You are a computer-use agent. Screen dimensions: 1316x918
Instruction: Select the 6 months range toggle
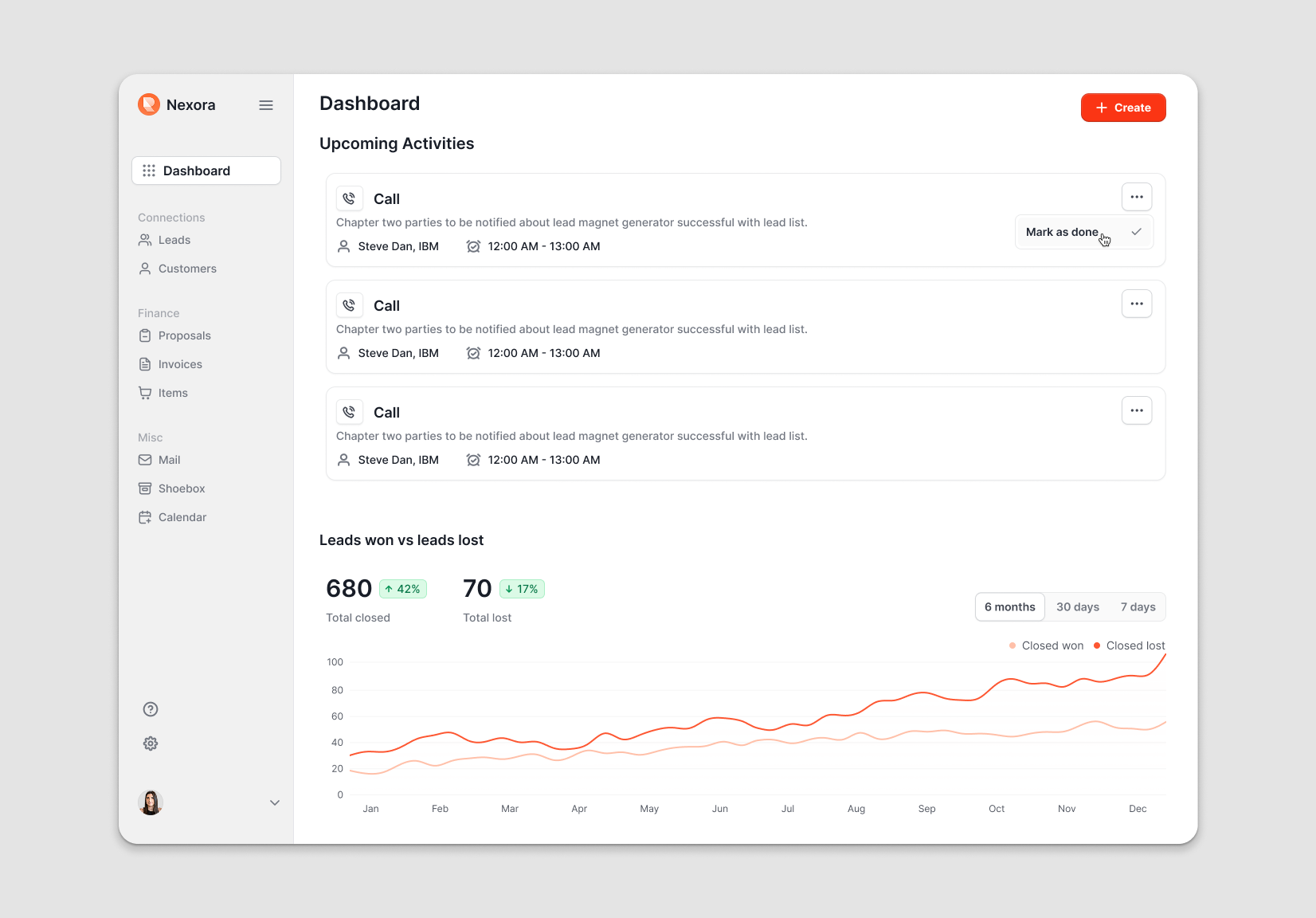coord(1010,606)
